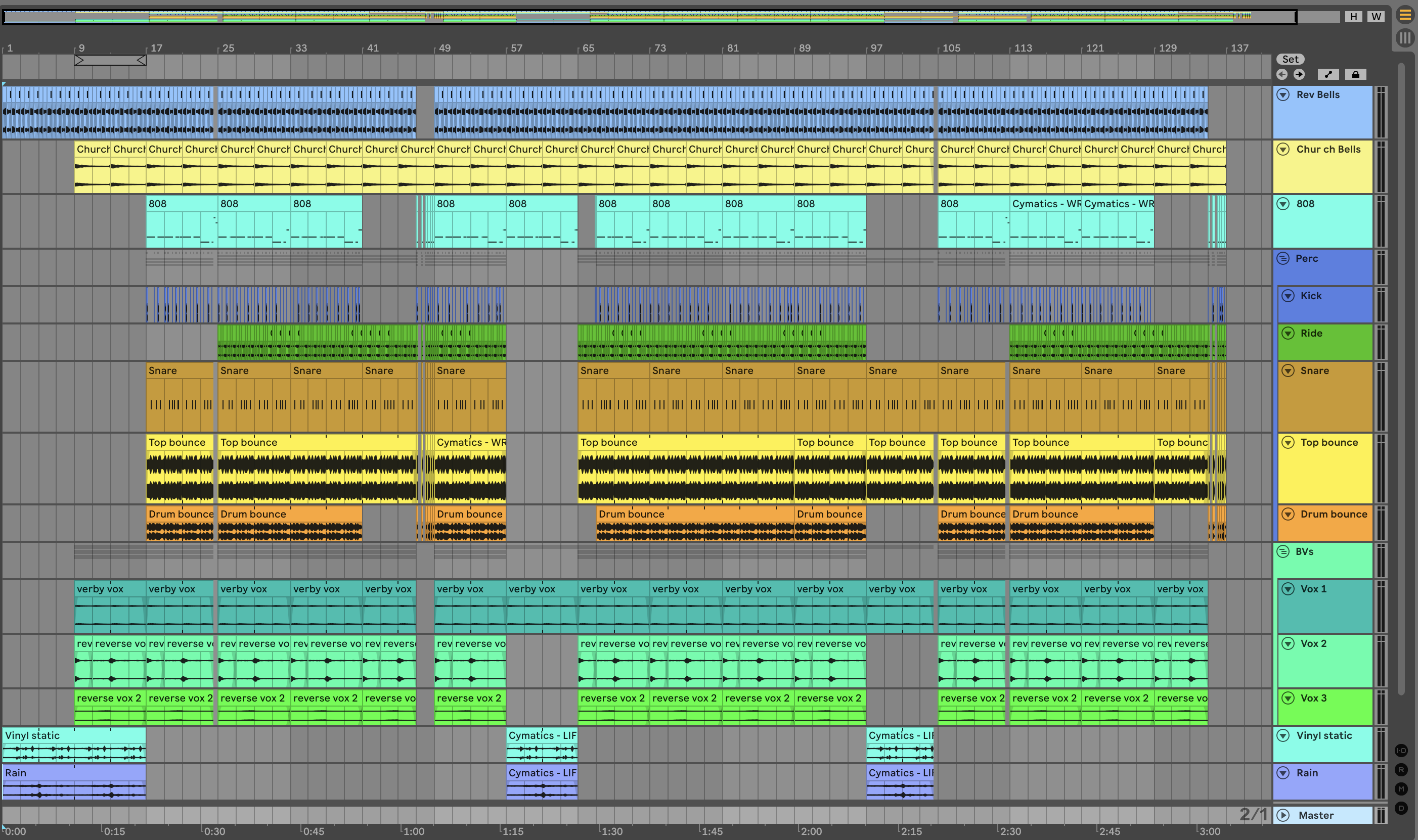Collapse the Rev Bells track
This screenshot has width=1418, height=840.
[1283, 95]
